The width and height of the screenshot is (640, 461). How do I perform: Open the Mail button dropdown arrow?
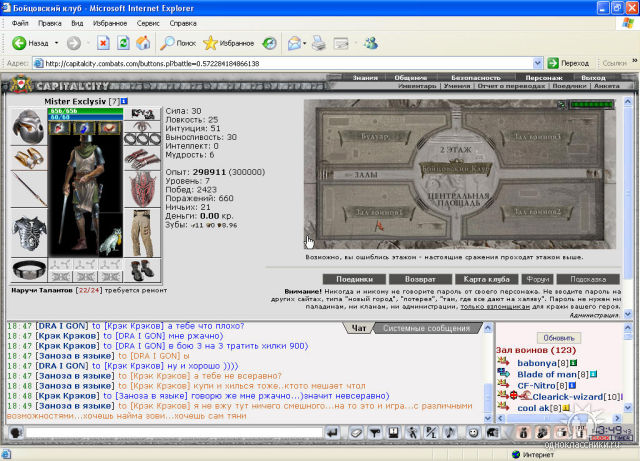click(x=304, y=43)
